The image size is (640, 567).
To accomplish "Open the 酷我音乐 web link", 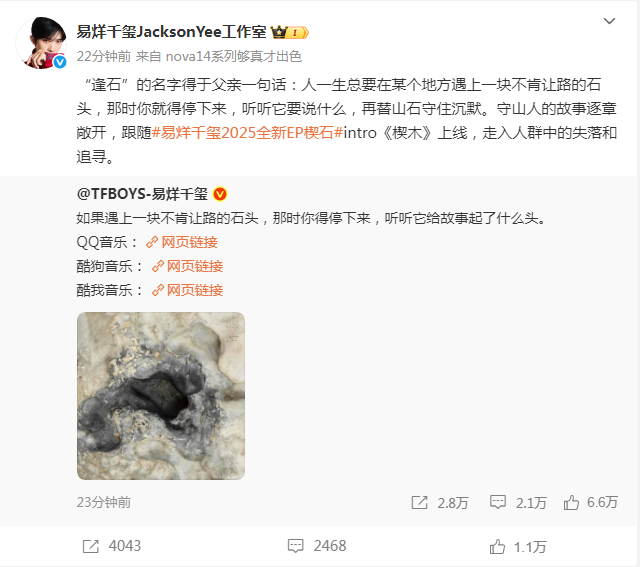I will click(187, 290).
